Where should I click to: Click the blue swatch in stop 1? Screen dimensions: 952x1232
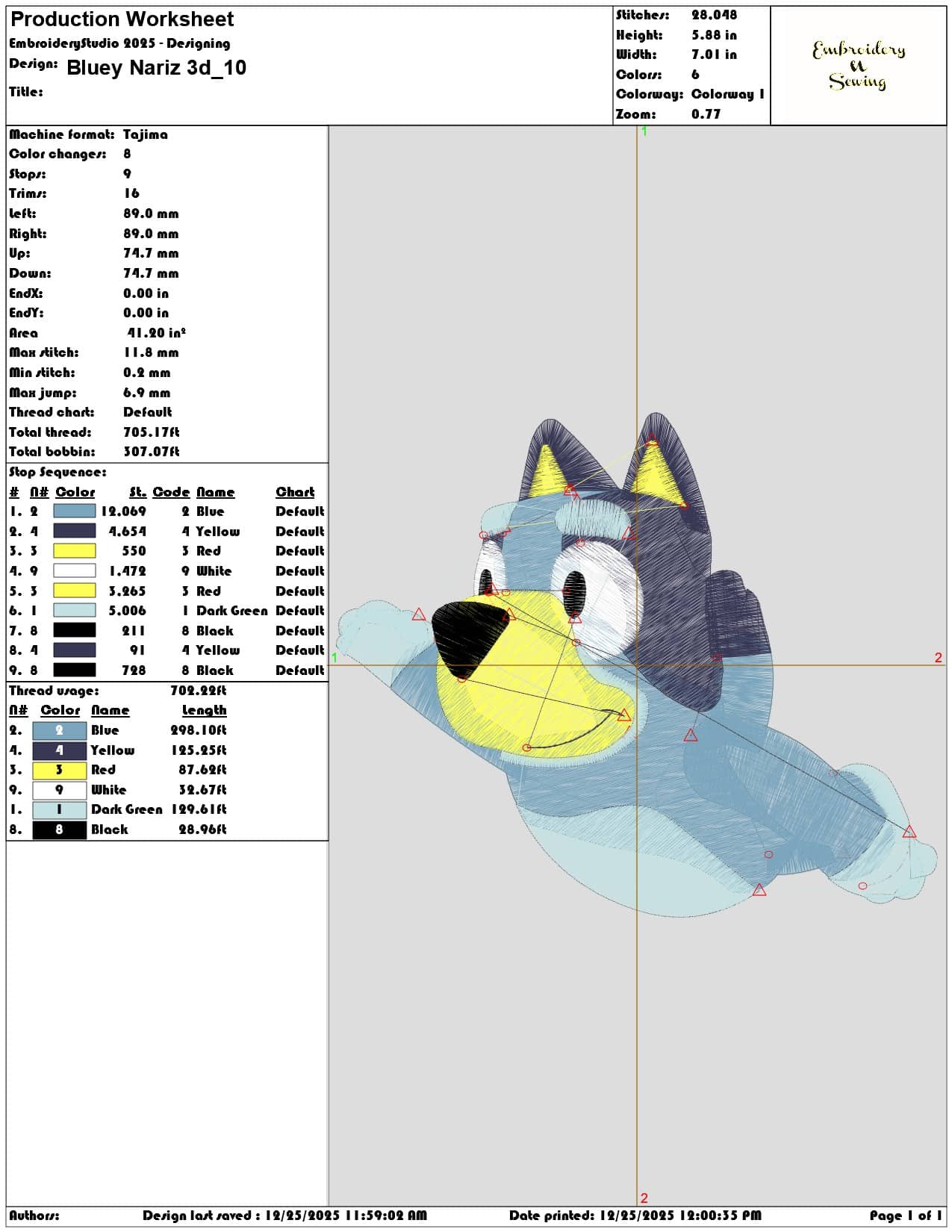pyautogui.click(x=75, y=511)
